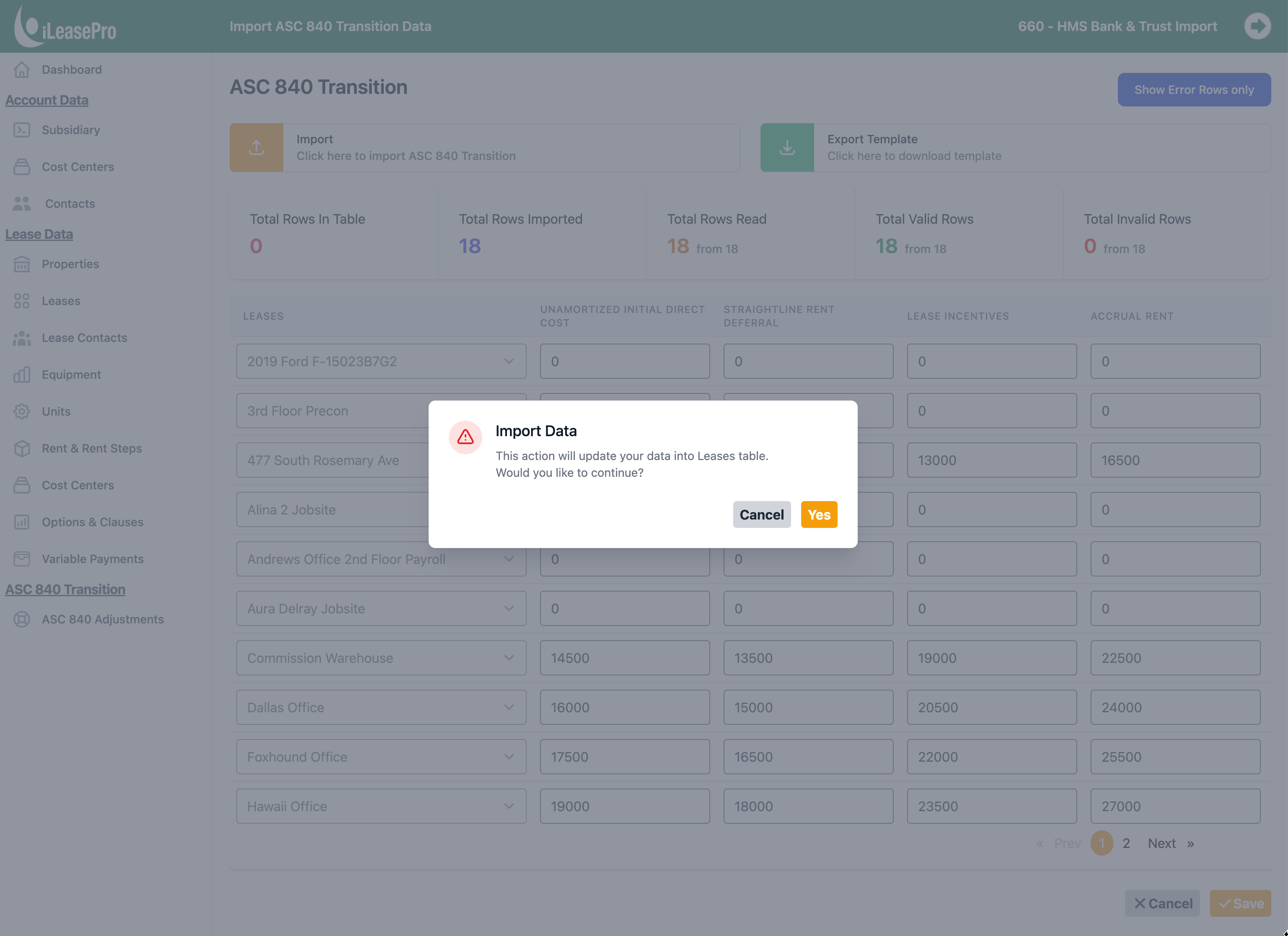
Task: Click the Lease Contacts group icon
Action: (x=22, y=338)
